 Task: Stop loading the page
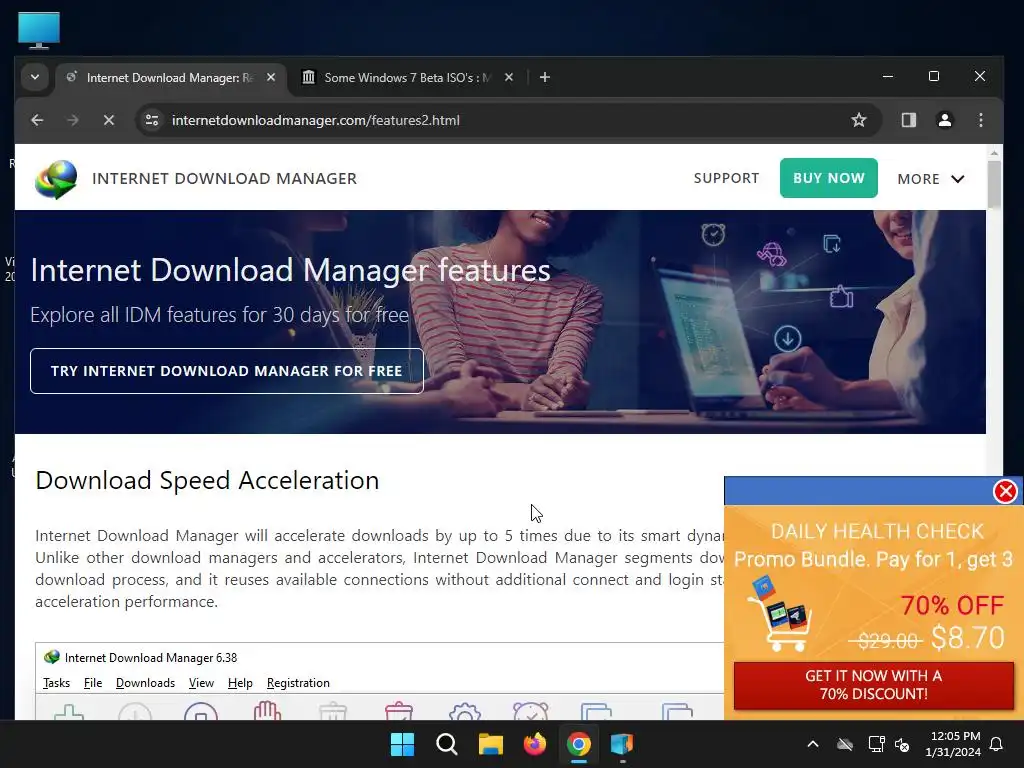click(x=109, y=120)
